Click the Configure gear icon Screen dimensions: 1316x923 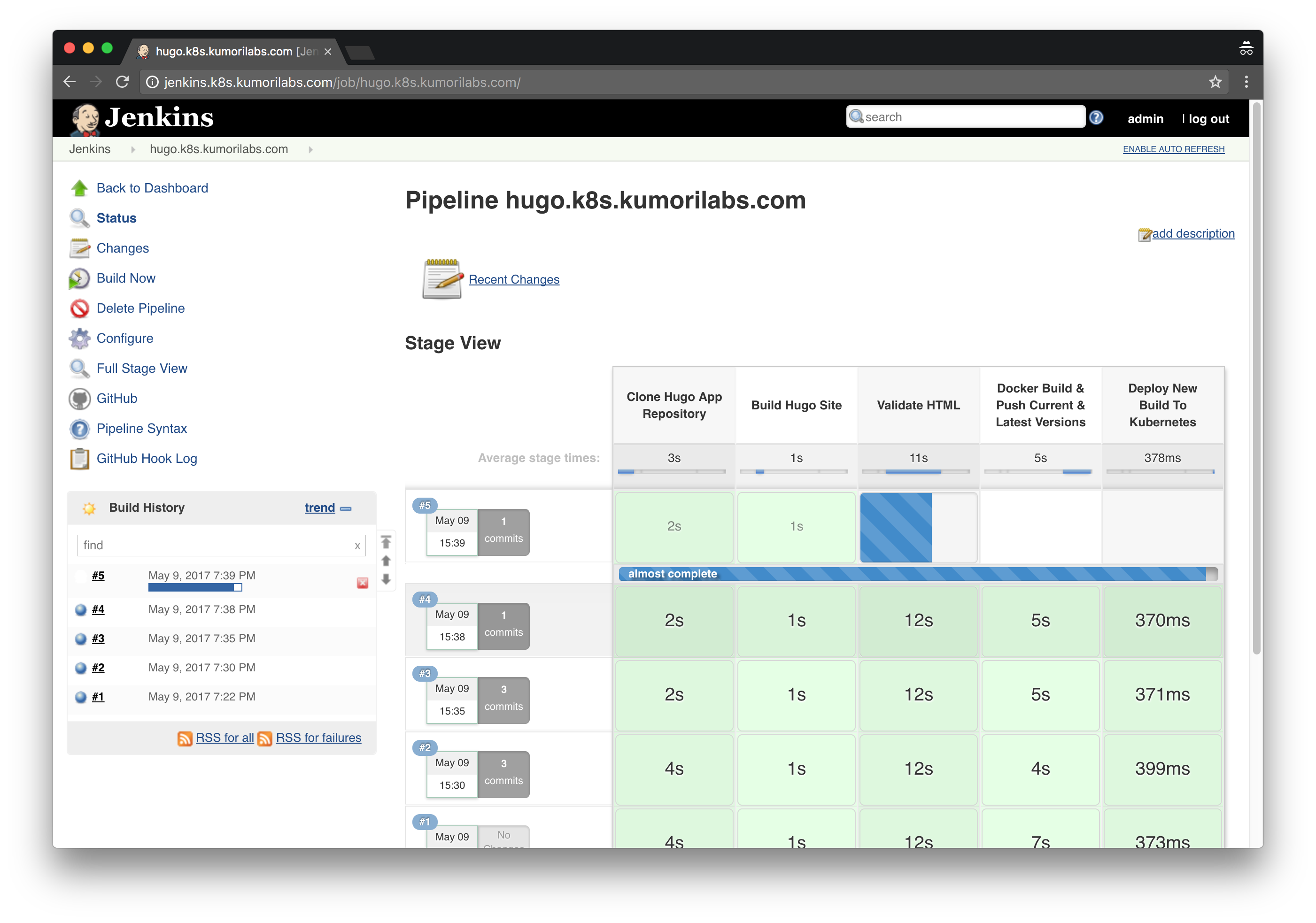click(80, 338)
